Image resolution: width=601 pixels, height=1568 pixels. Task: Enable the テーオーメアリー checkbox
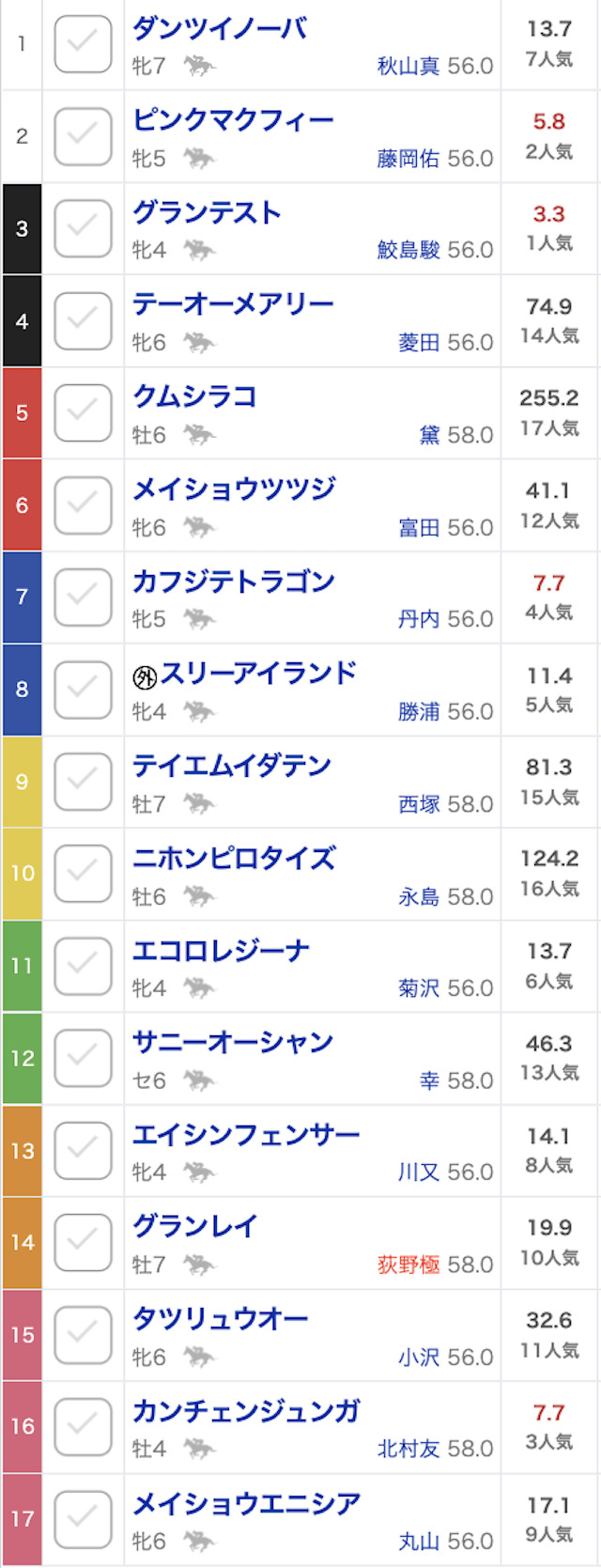coord(83,321)
